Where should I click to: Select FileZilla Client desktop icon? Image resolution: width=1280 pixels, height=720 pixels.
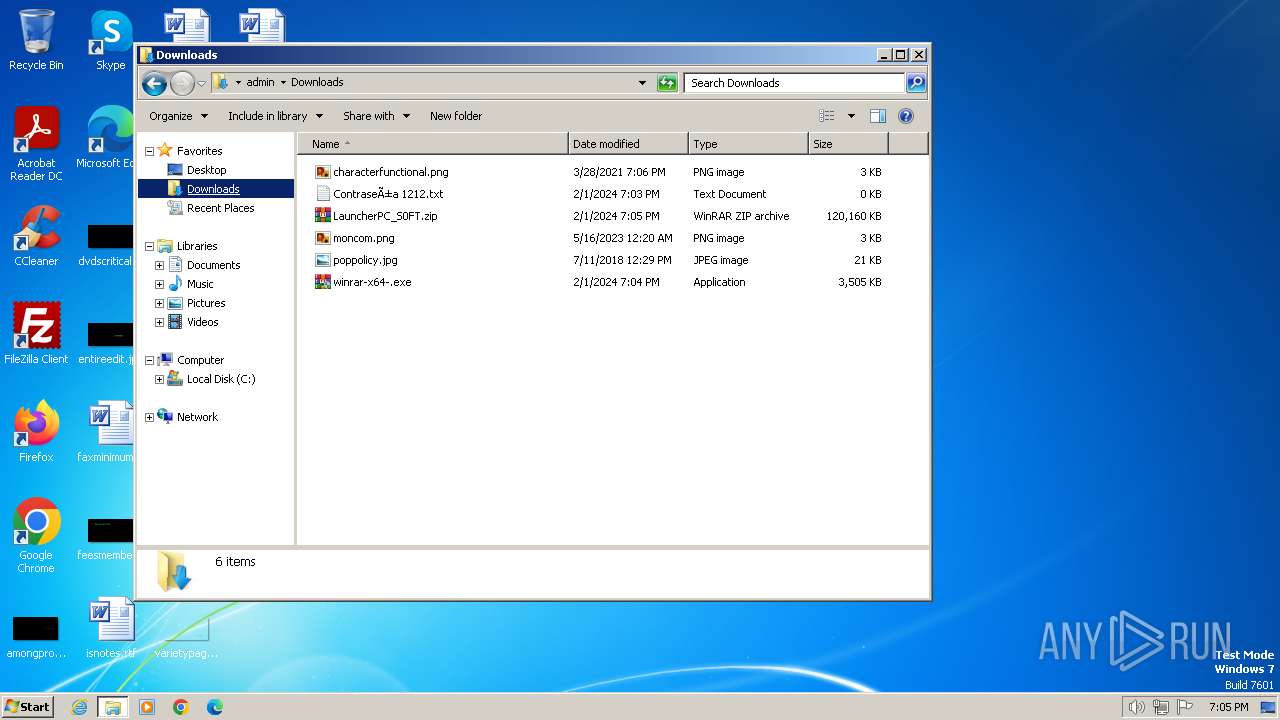click(36, 333)
